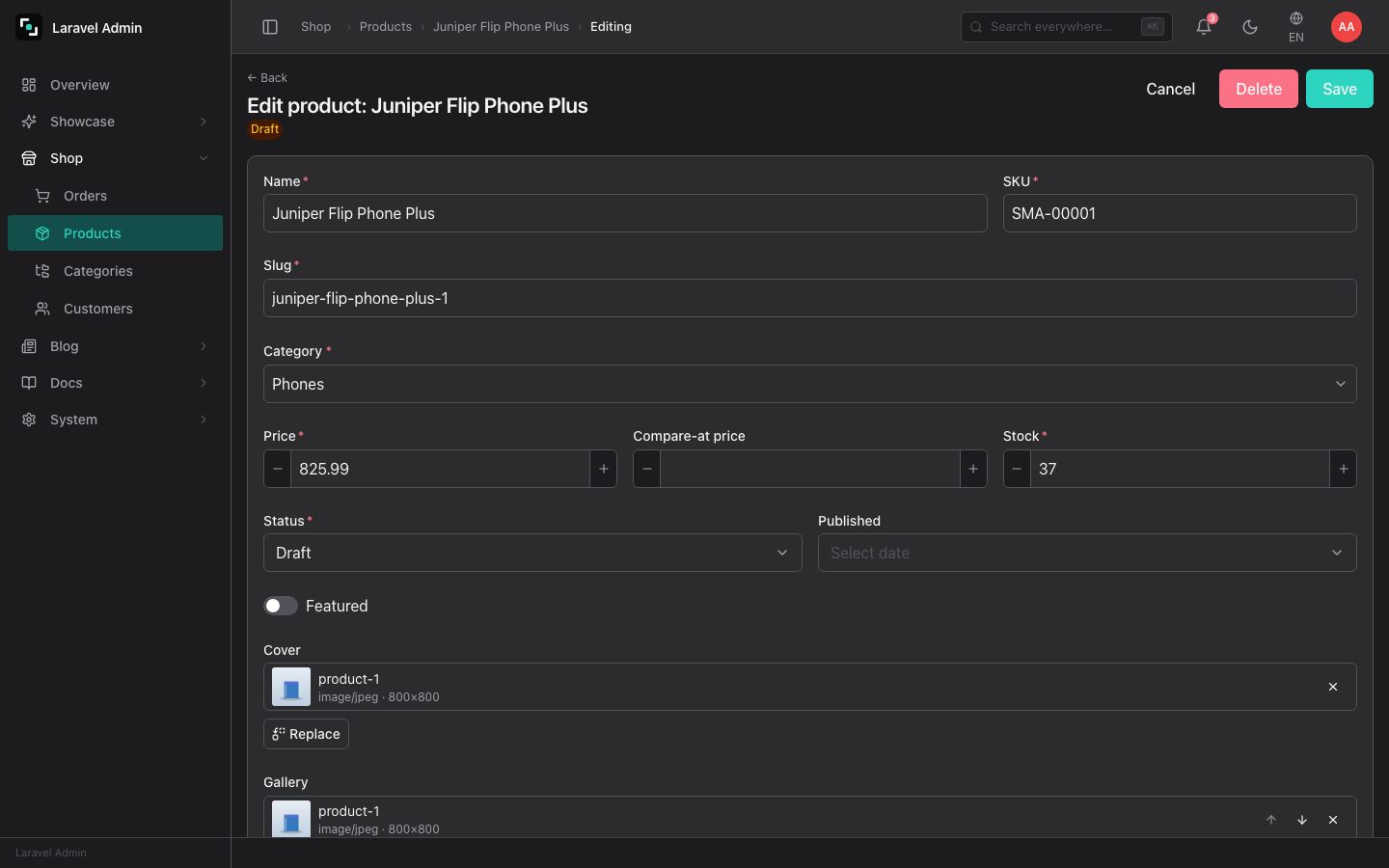Open the AA user avatar menu

coord(1347,27)
